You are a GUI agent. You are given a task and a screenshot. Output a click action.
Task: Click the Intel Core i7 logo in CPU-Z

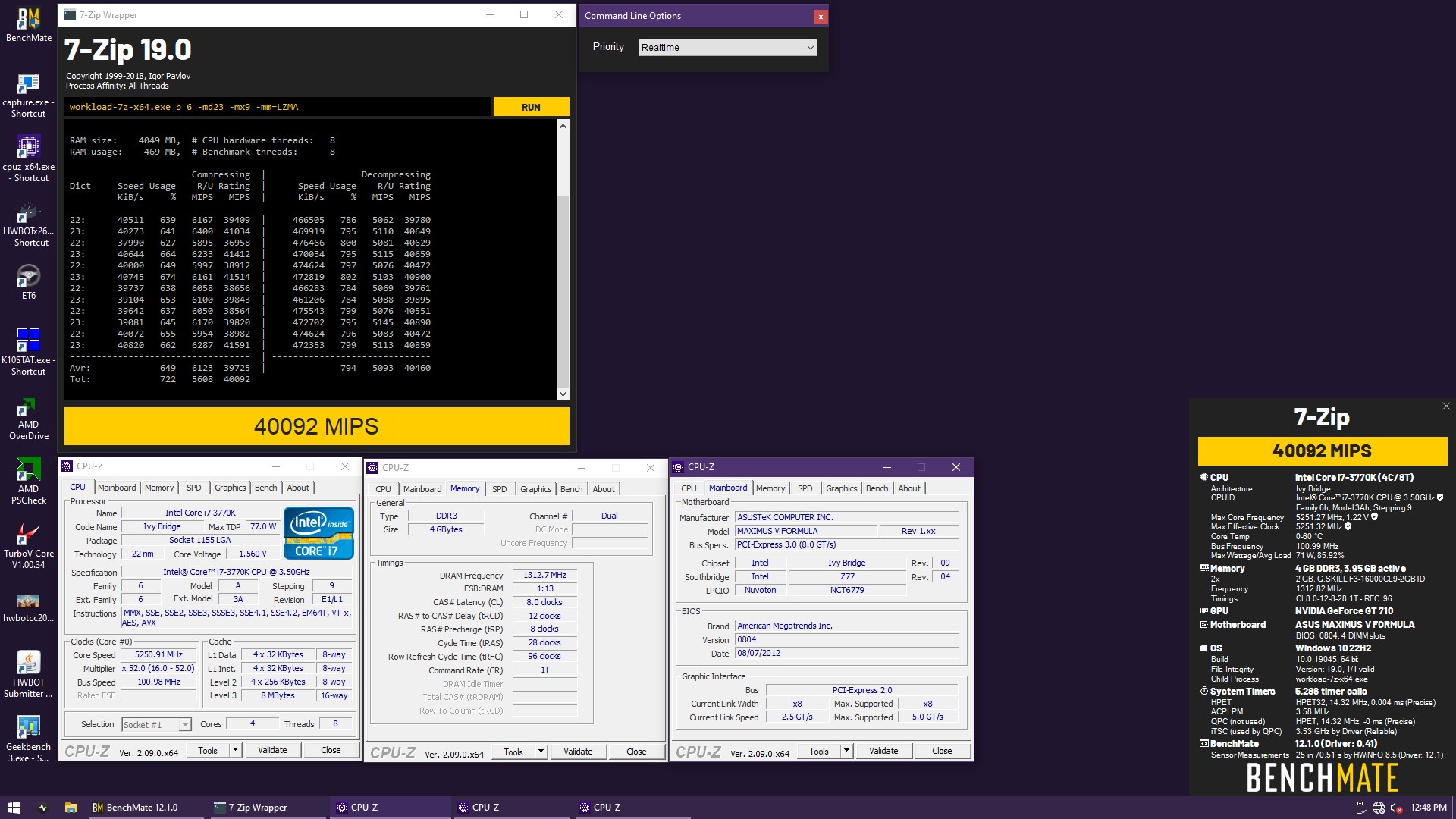[319, 533]
